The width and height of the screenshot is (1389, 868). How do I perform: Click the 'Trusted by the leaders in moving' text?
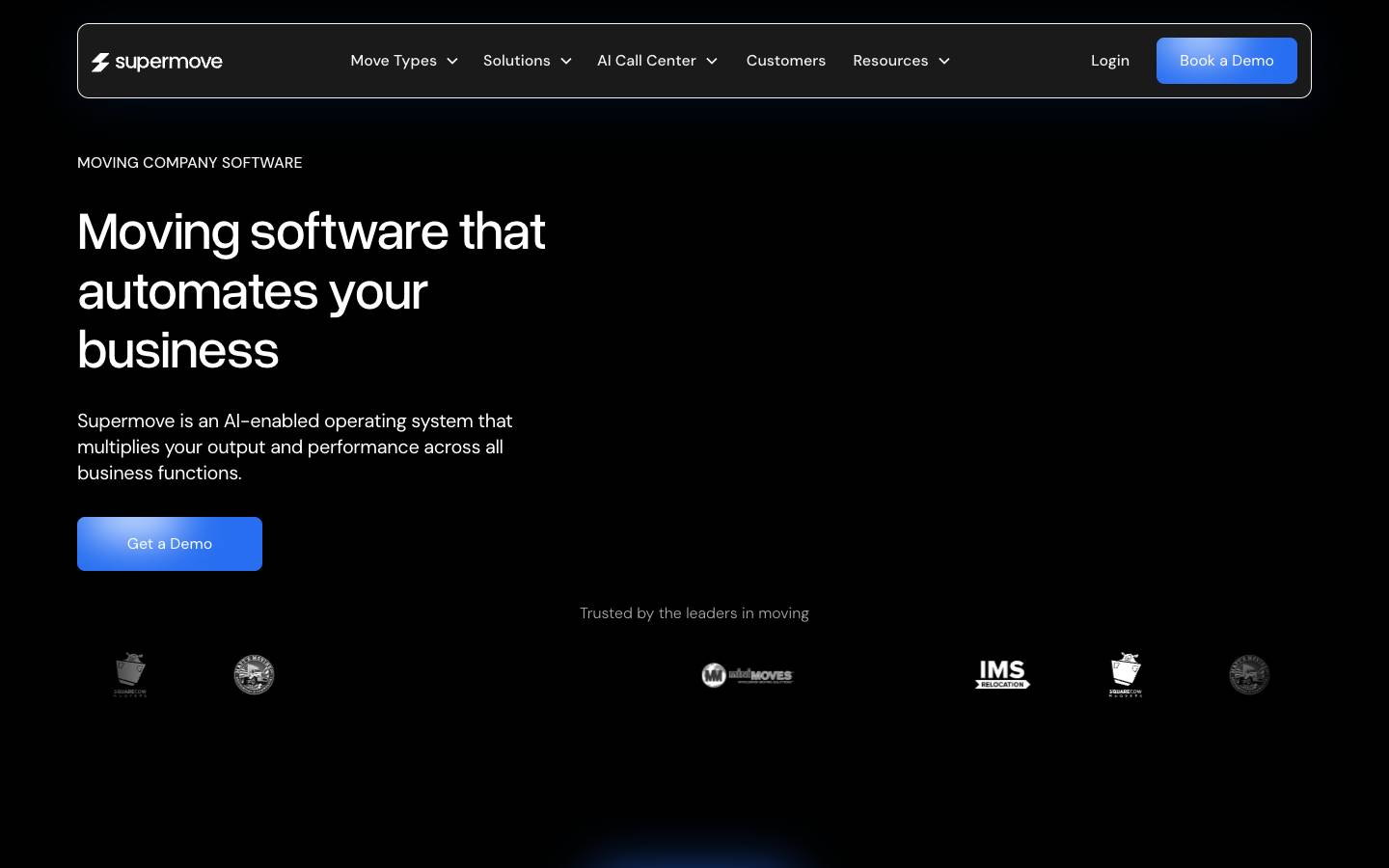[694, 613]
